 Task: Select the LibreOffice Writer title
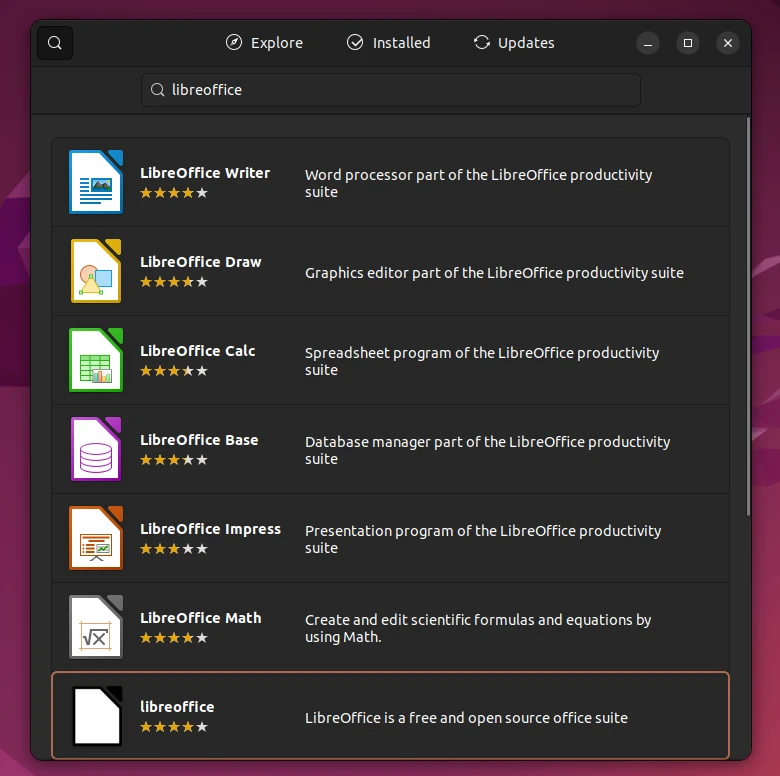click(x=205, y=173)
